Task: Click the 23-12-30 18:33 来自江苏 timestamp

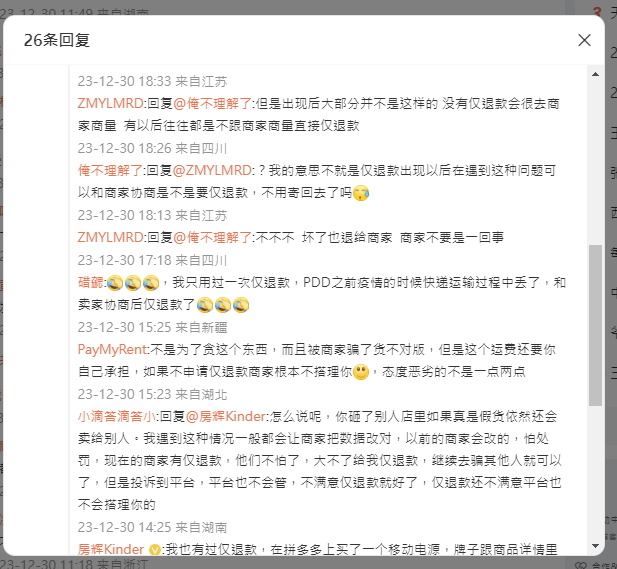Action: coord(152,81)
